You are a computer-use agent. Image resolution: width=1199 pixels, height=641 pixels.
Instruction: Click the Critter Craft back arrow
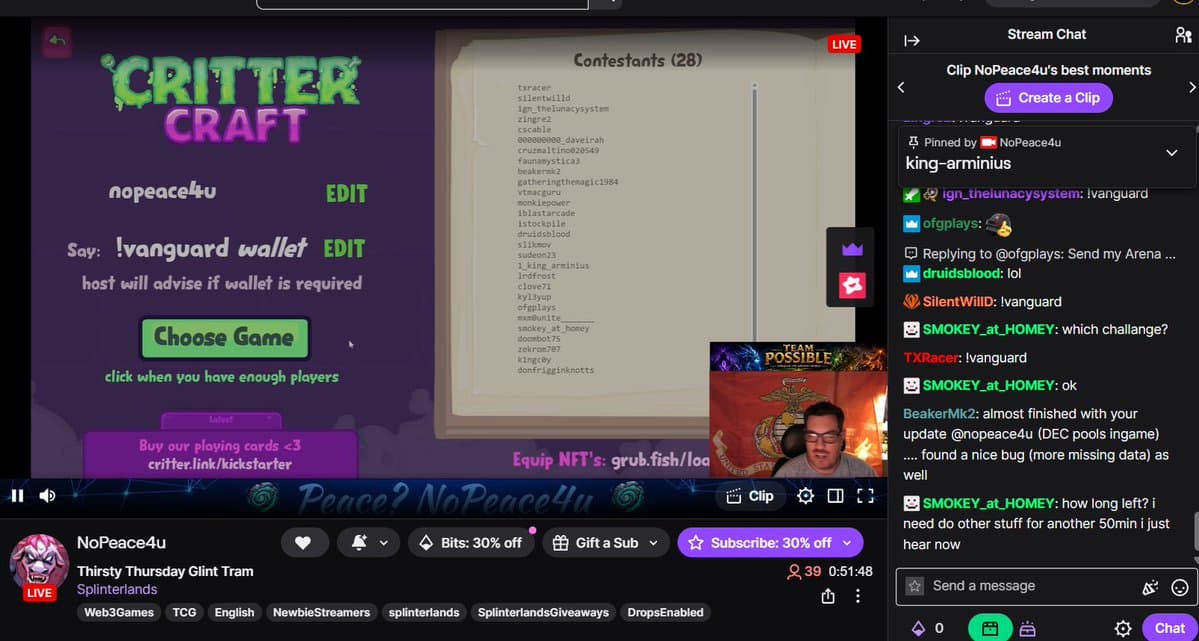point(56,41)
